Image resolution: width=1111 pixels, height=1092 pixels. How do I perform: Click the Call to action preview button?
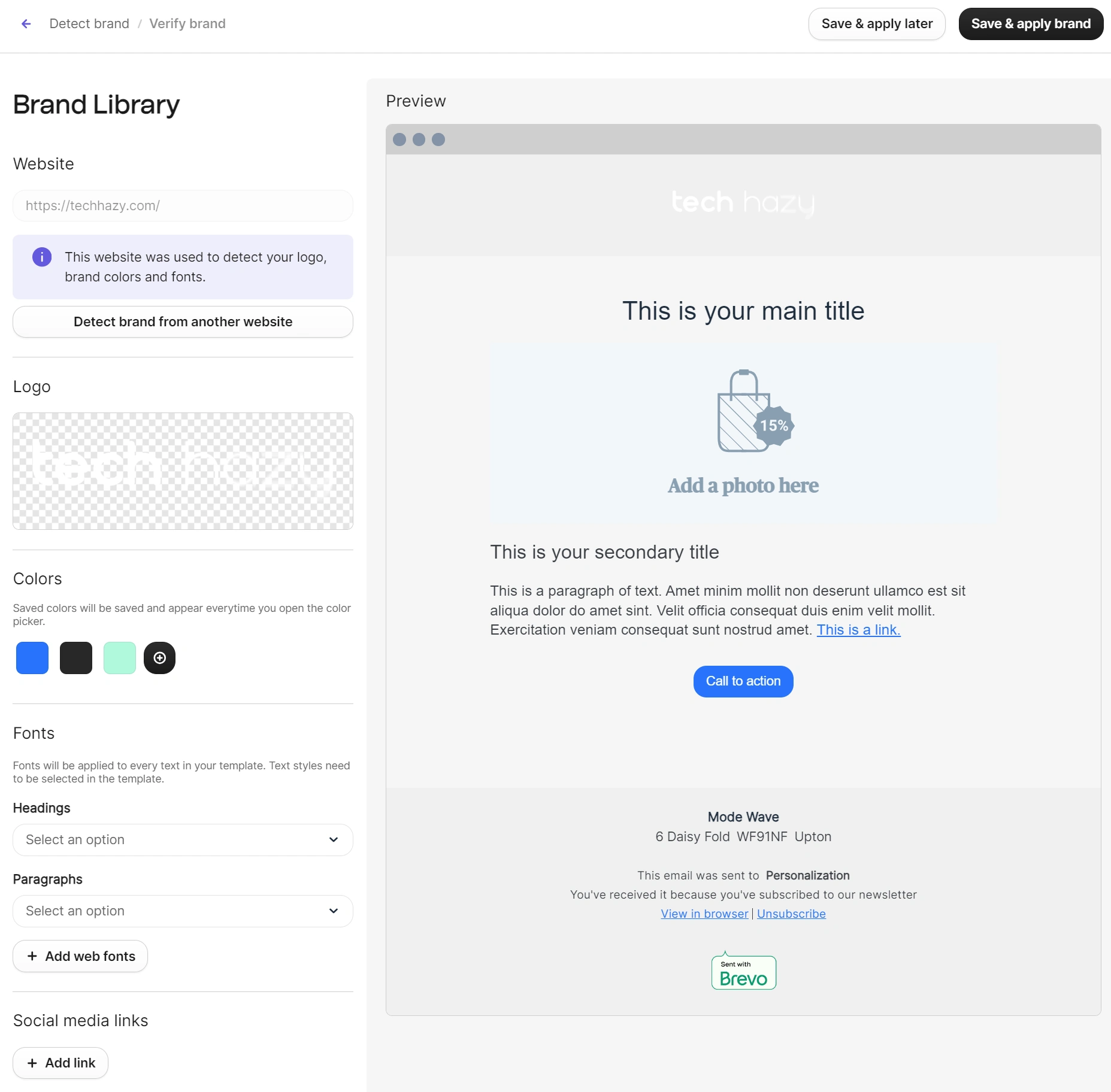pos(743,681)
